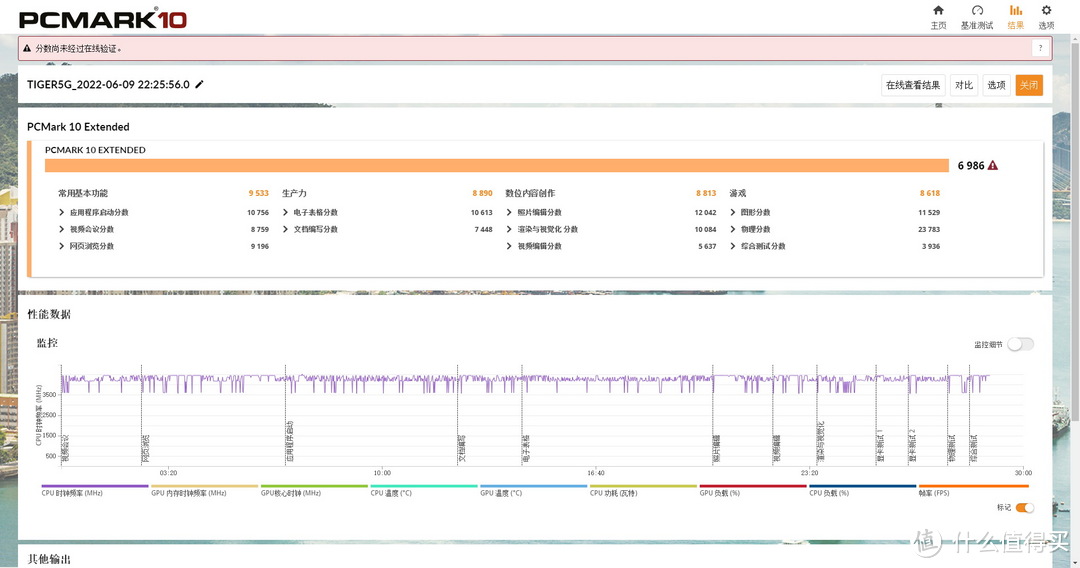Click the 物理分数 value 23 783
Viewport: 1080px width, 568px height.
tap(929, 229)
